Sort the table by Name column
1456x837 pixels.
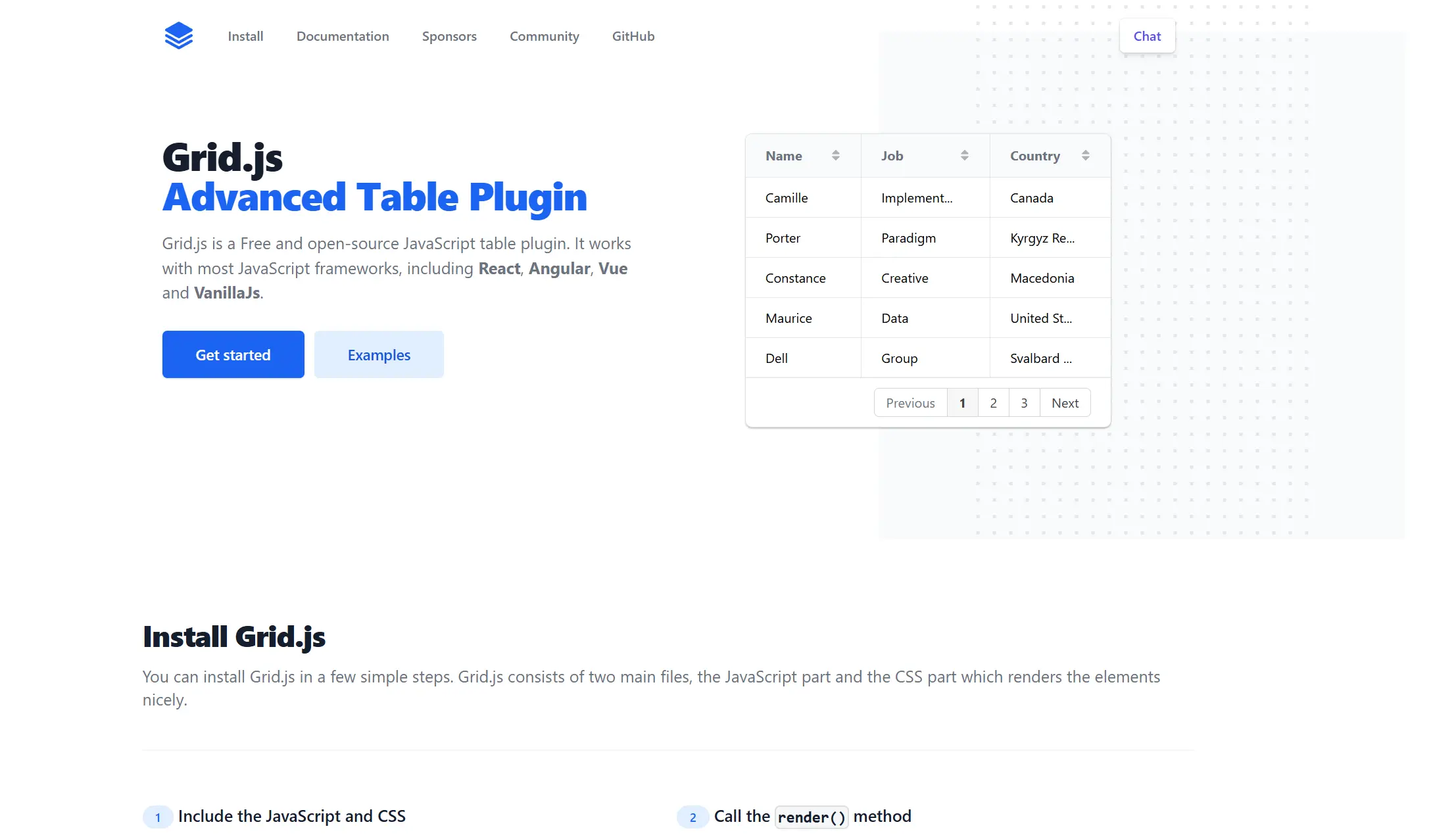(835, 155)
